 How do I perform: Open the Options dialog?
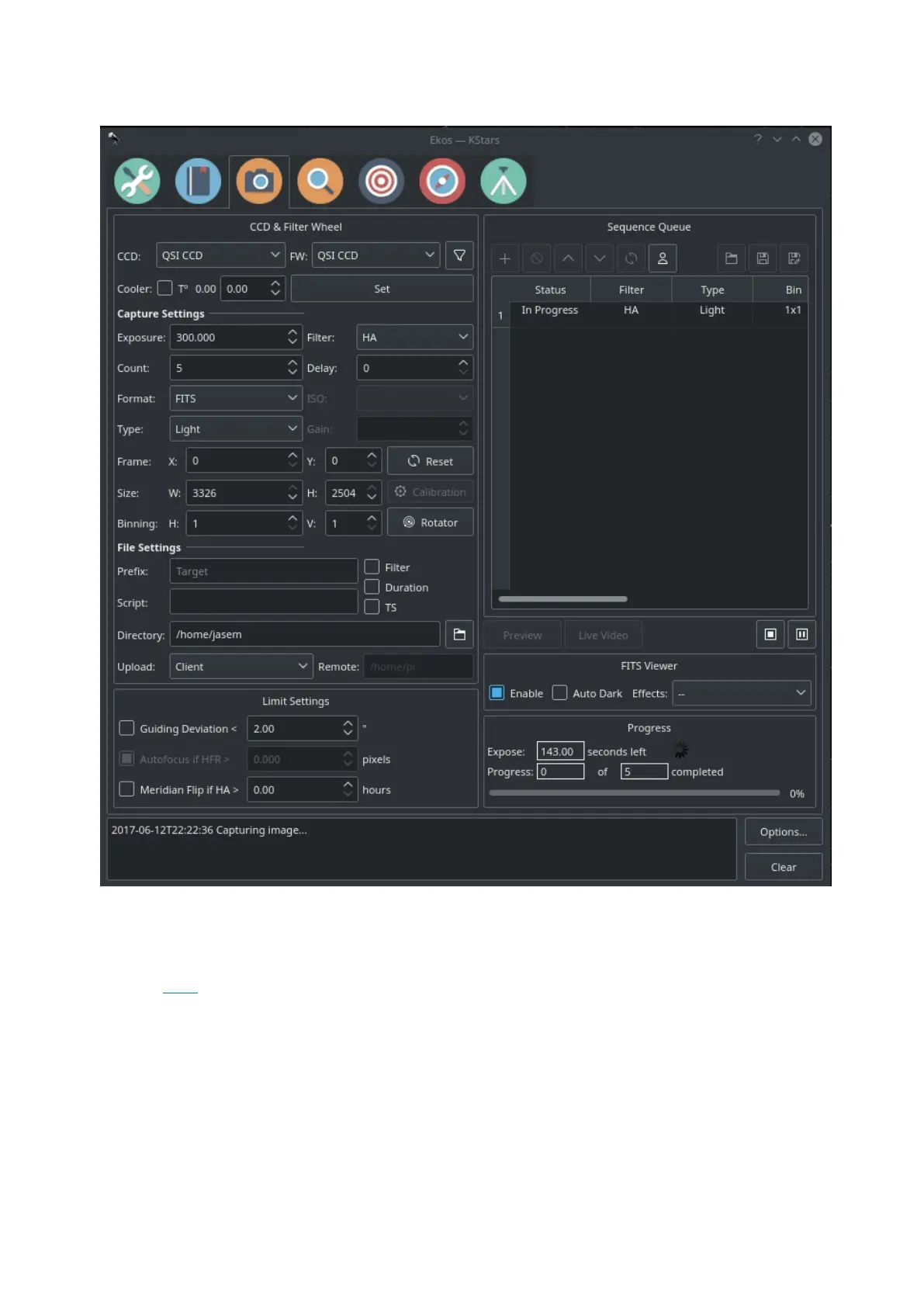(784, 832)
